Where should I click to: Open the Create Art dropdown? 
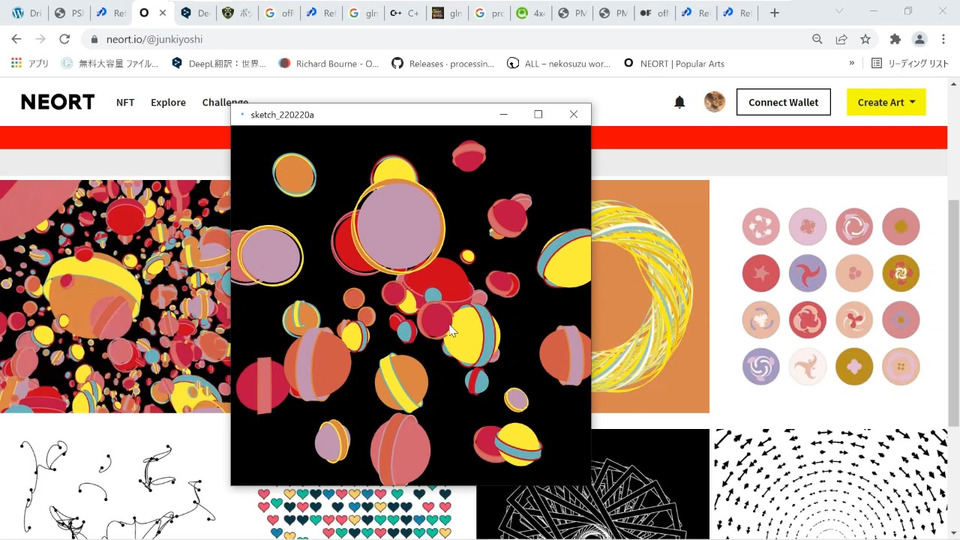coord(886,102)
